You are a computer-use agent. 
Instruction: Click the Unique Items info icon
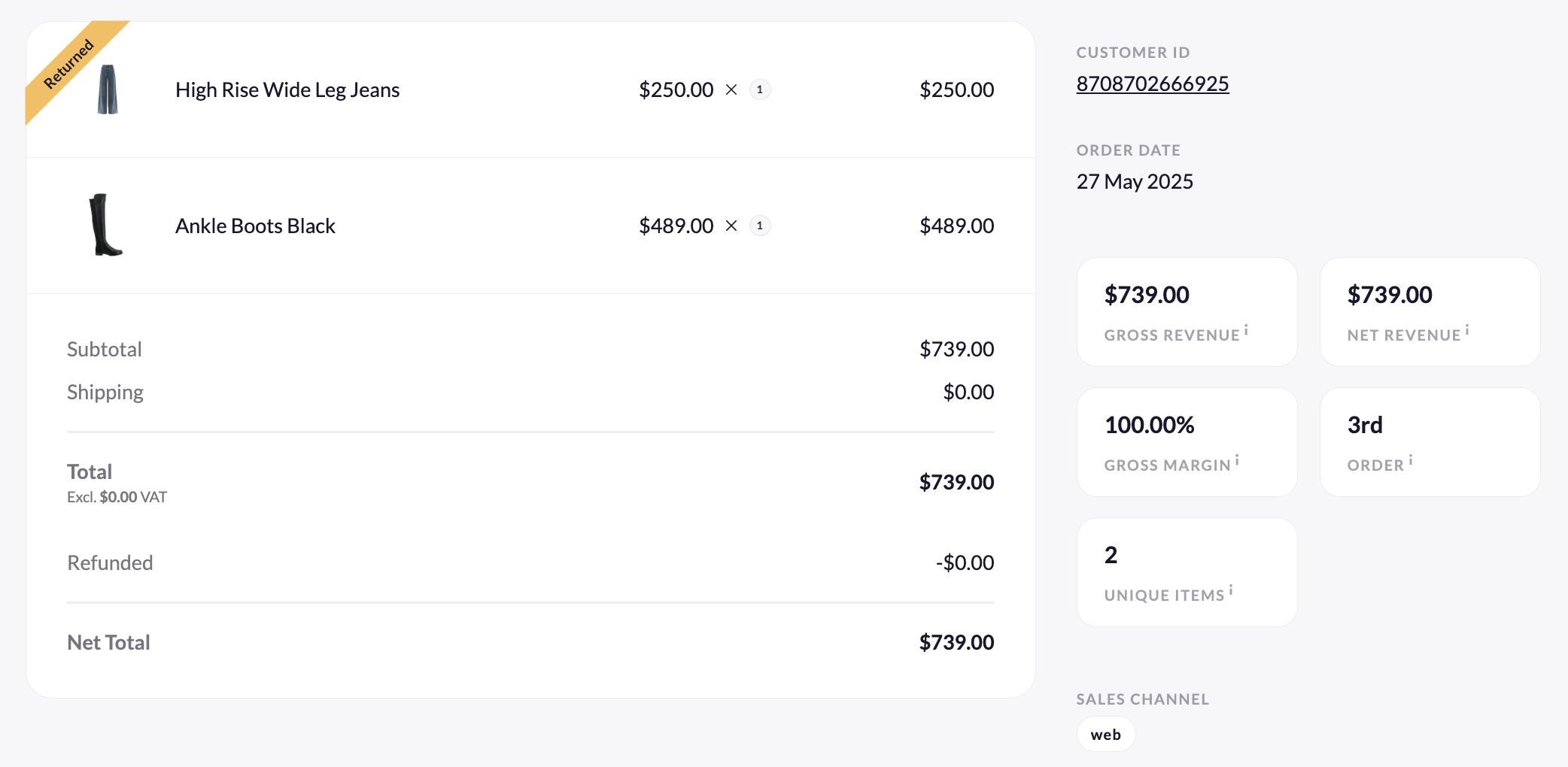coord(1231,590)
